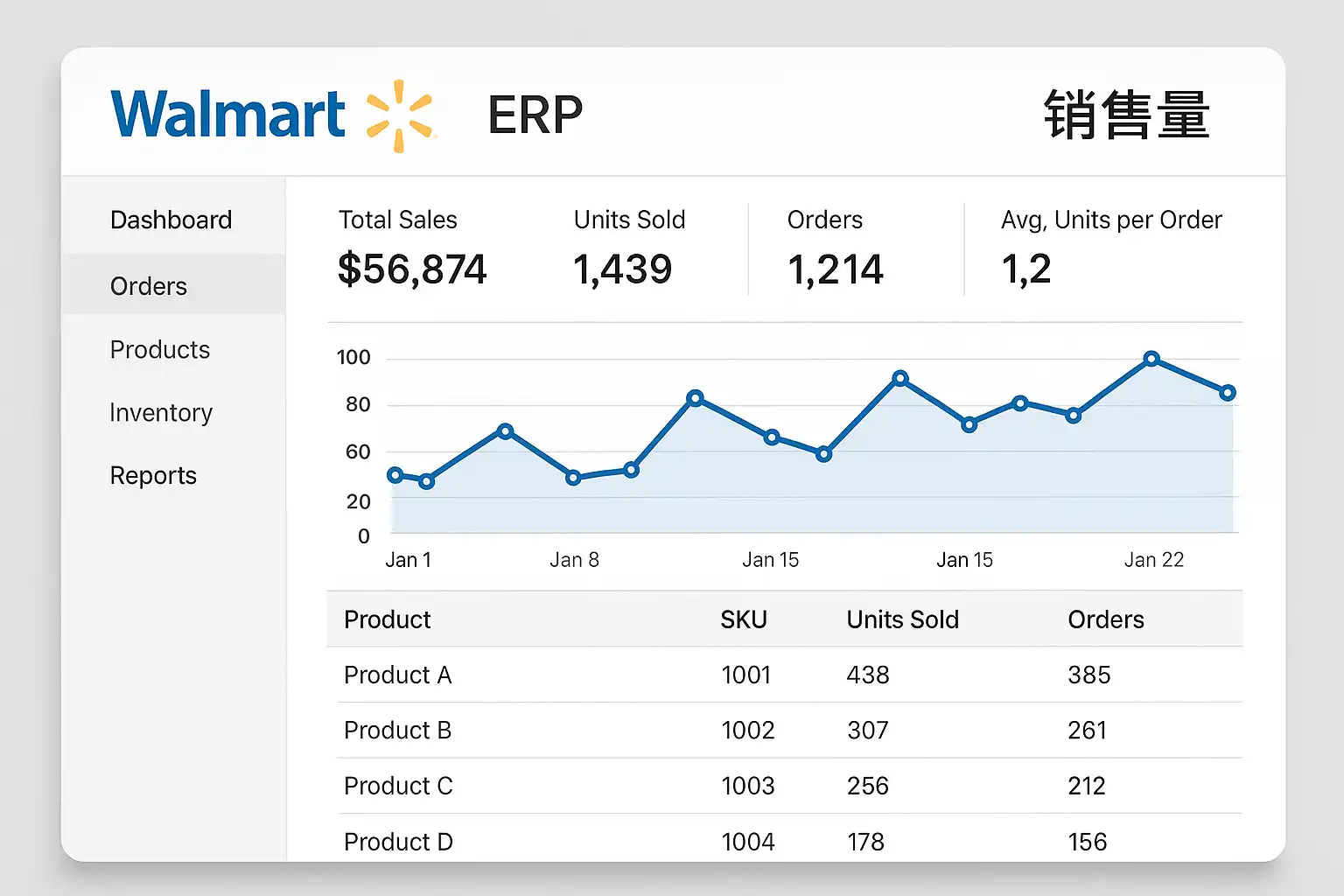Sort by the SKU column header
The width and height of the screenshot is (1344, 896).
tap(744, 619)
